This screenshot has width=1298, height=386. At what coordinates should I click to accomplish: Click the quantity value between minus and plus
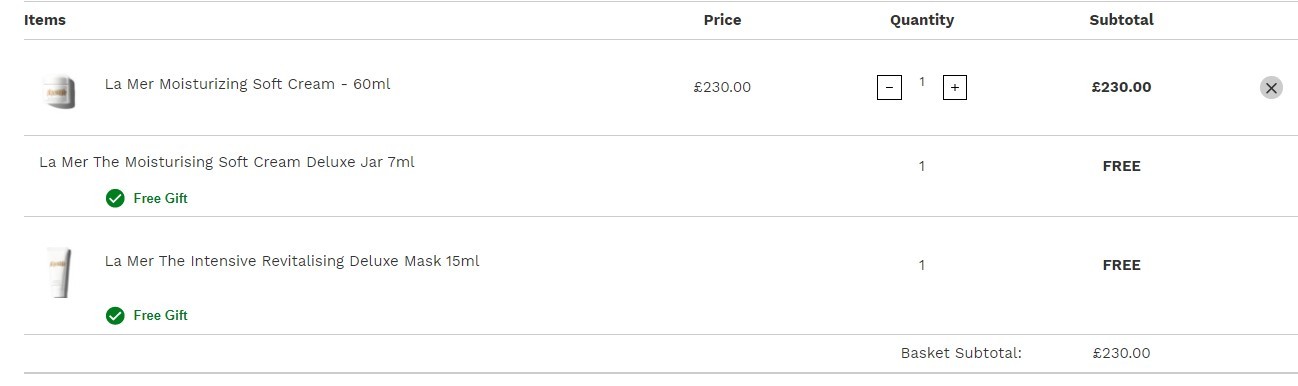pos(922,83)
